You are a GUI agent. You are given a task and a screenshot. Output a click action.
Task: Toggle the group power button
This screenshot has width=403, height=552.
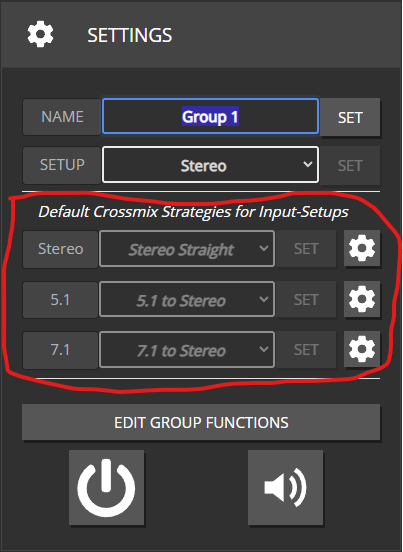click(106, 488)
